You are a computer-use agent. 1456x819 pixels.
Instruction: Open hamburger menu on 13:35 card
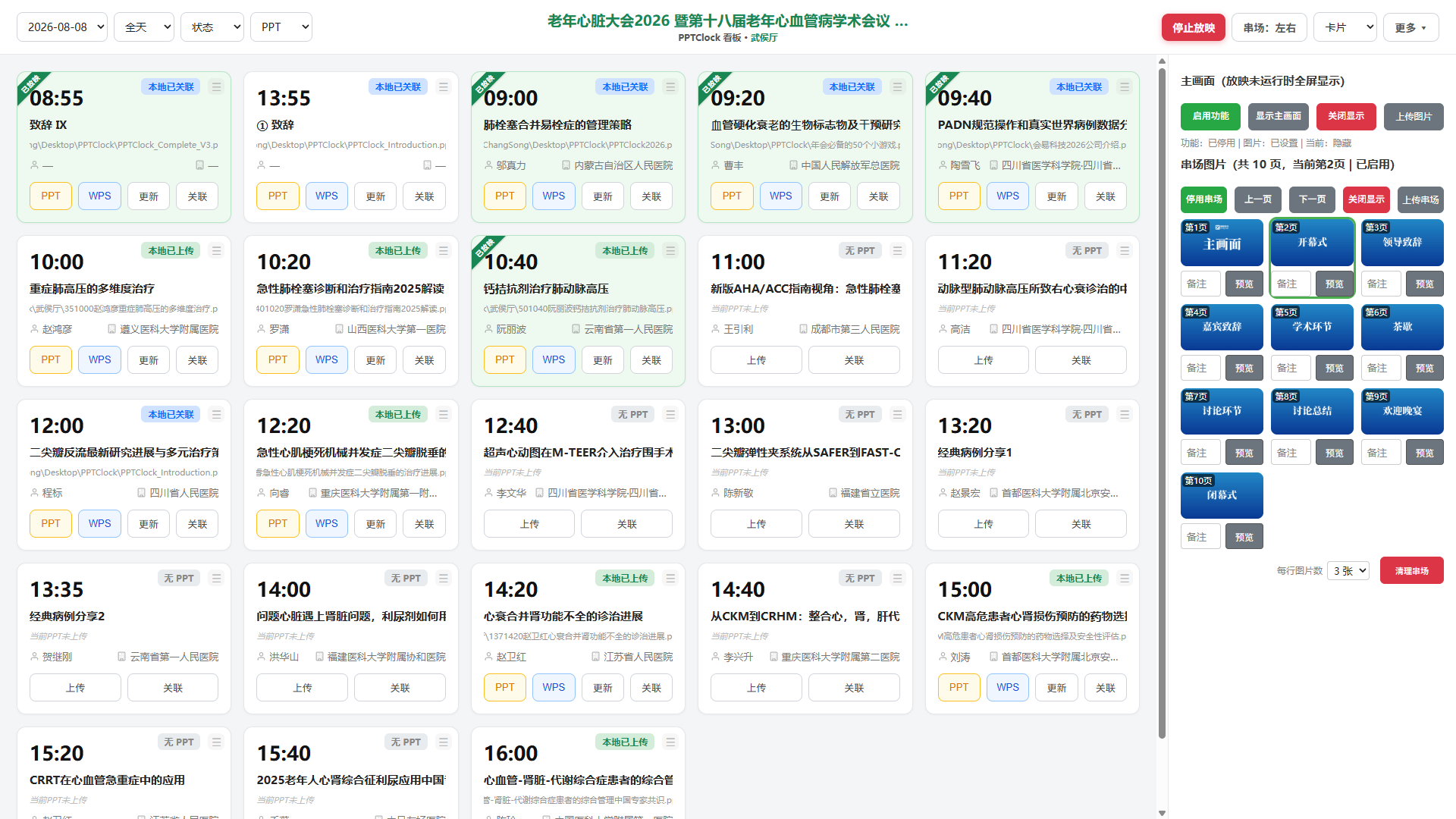click(216, 579)
